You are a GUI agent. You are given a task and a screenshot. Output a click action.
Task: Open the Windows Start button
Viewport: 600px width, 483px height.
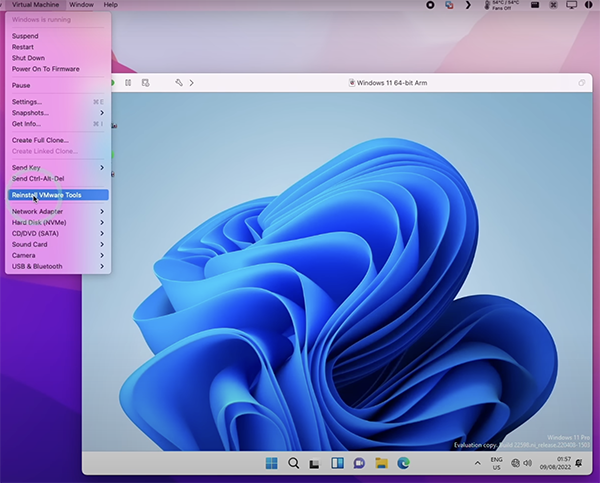tap(271, 463)
